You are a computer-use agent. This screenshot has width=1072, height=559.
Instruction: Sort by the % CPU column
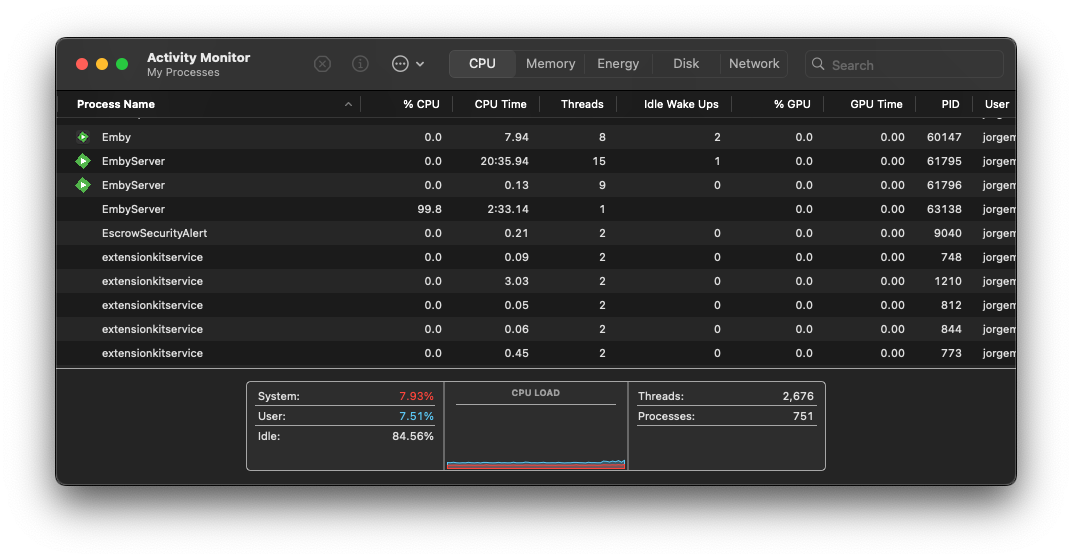[x=421, y=104]
